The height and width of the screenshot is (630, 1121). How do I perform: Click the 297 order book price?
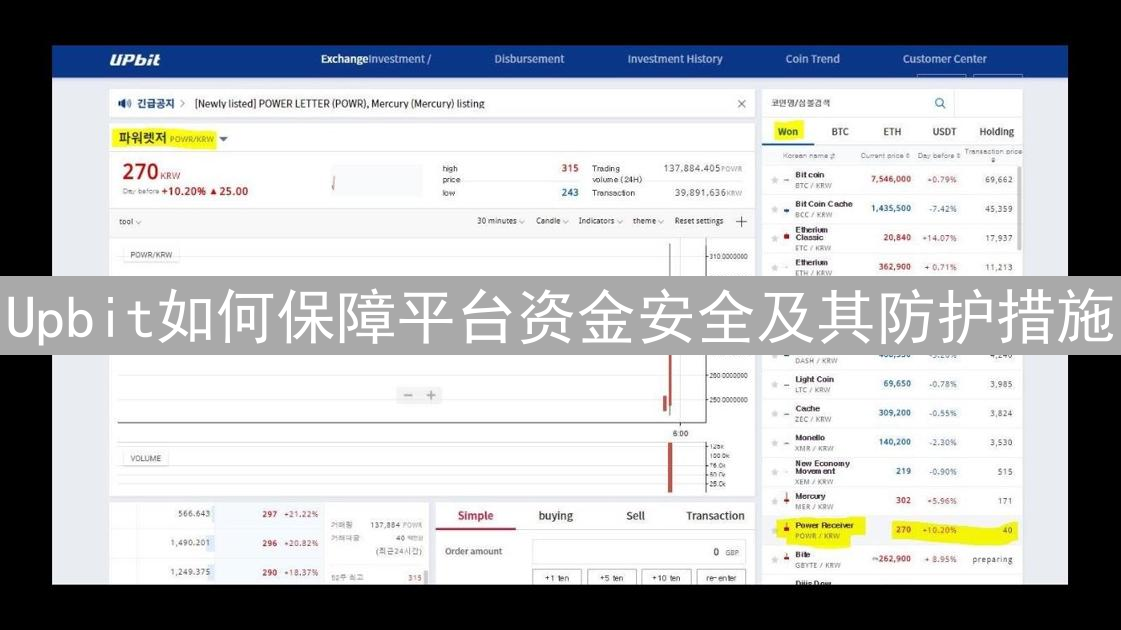point(270,514)
